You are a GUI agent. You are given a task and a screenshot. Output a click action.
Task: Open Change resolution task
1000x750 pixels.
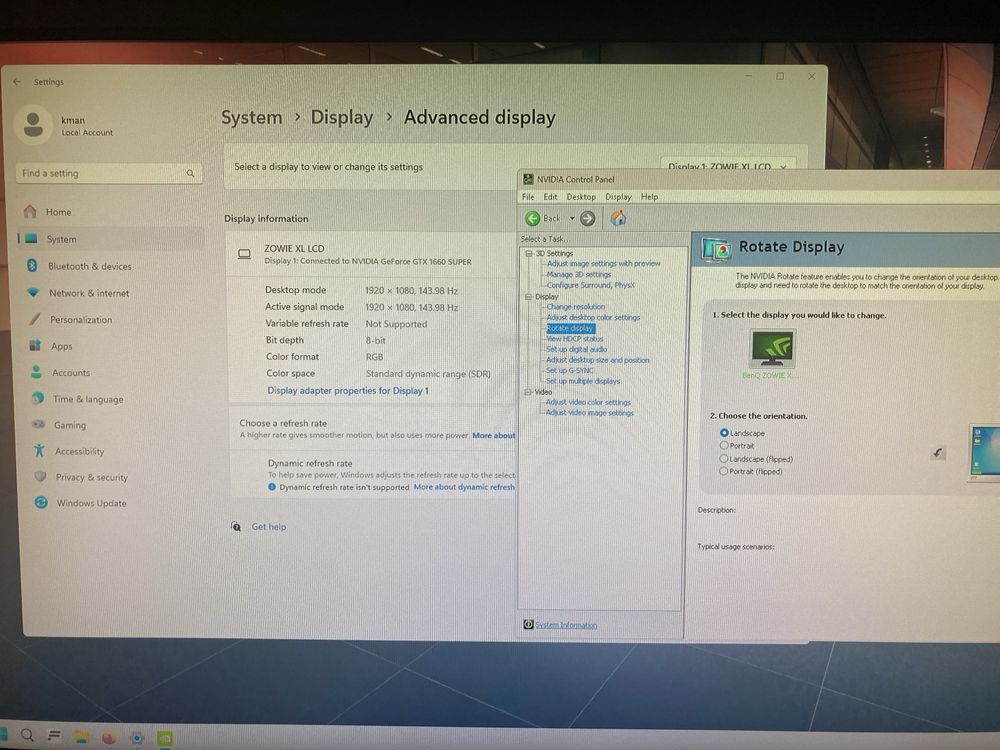(576, 307)
